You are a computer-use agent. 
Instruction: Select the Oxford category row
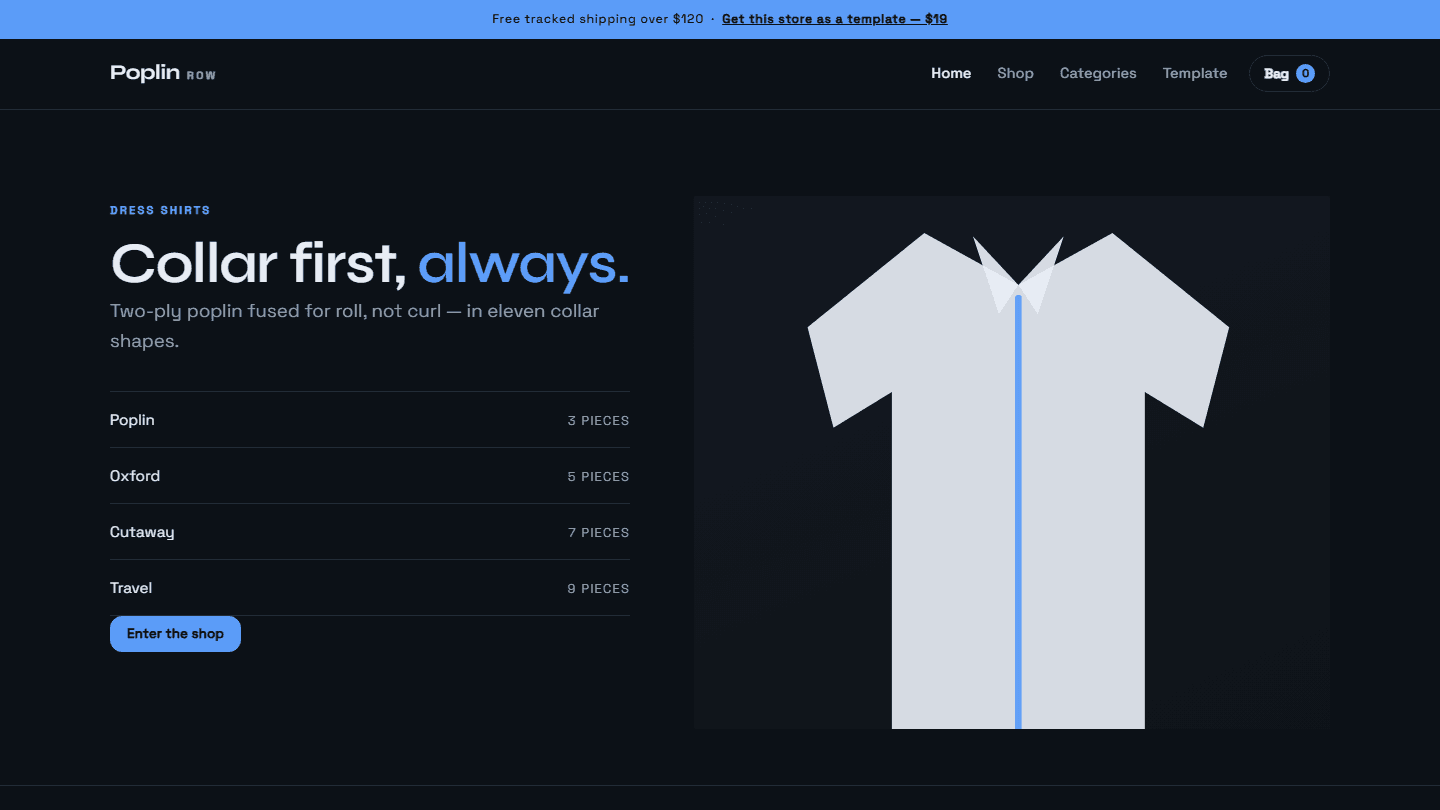tap(370, 476)
